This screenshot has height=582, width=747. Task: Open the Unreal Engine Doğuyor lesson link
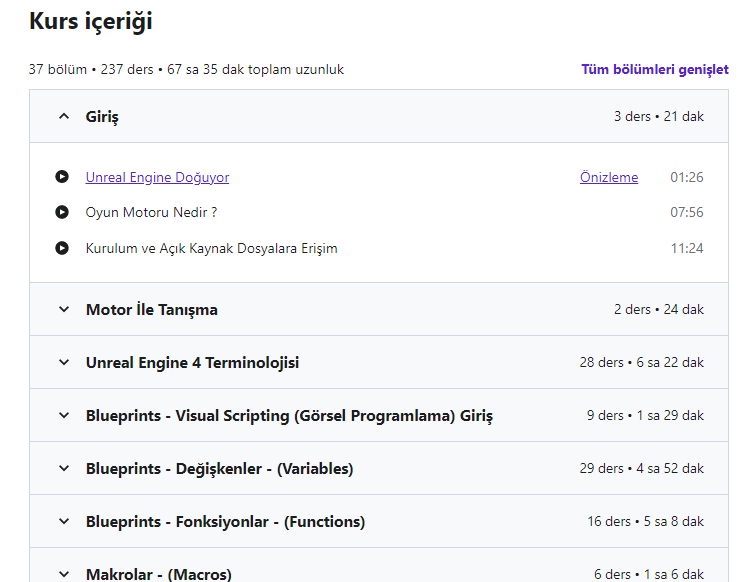point(157,177)
